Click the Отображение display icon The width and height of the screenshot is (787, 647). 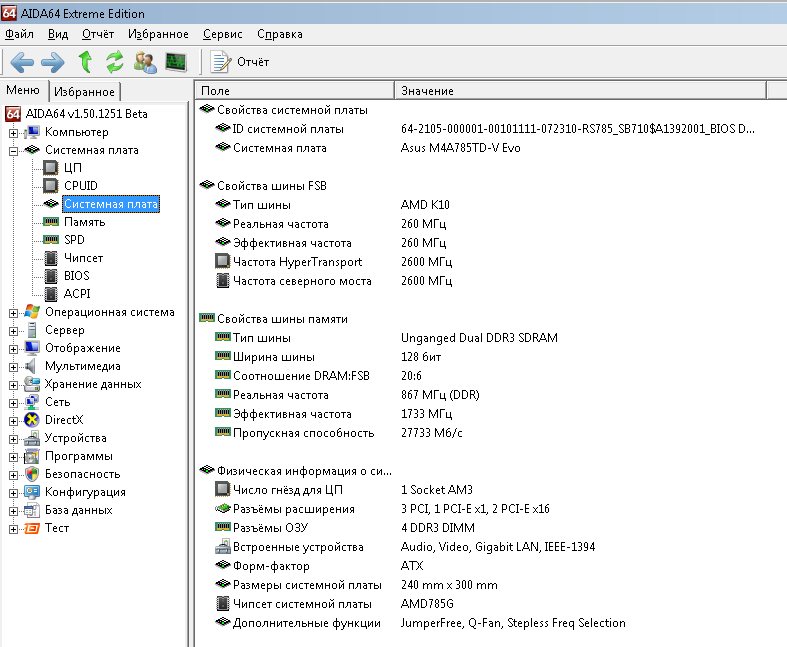click(32, 348)
